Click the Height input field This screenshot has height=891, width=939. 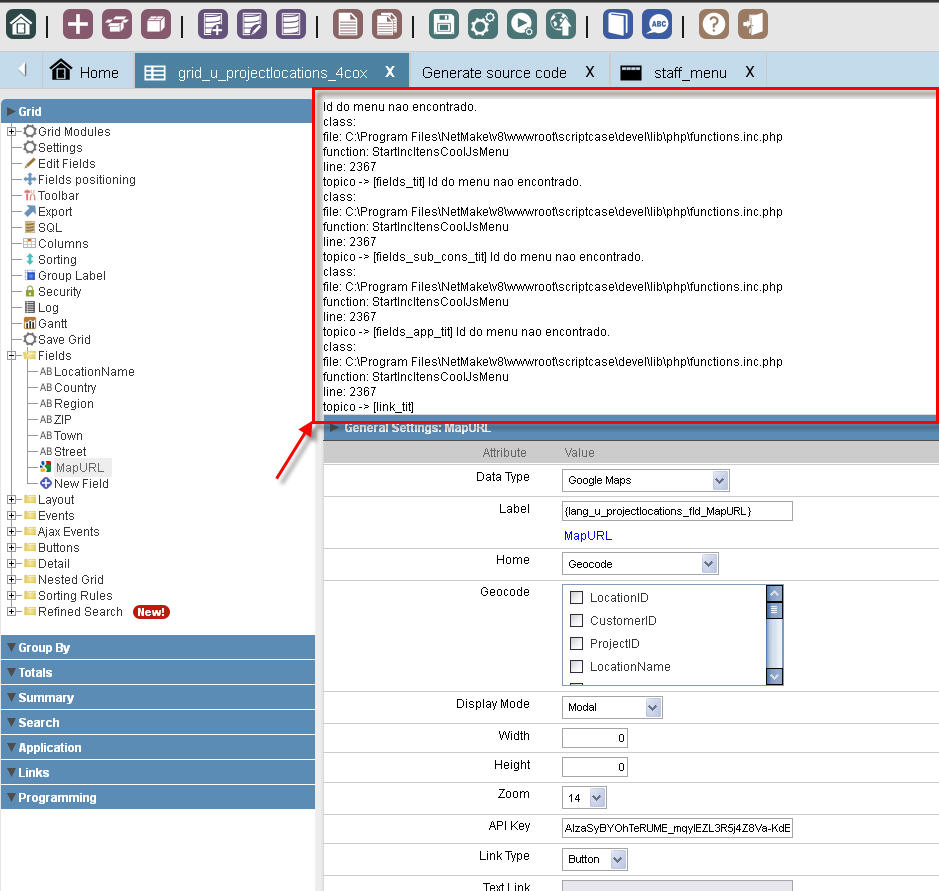595,766
